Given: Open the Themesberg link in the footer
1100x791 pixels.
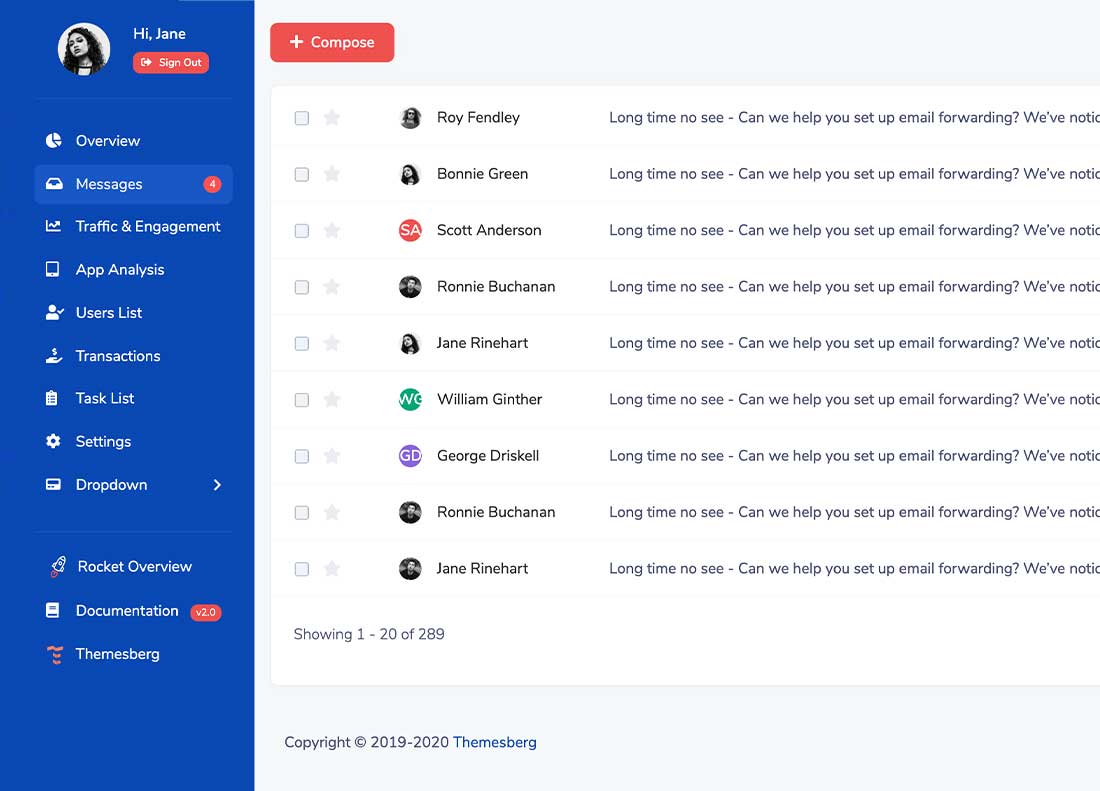Looking at the screenshot, I should pos(495,742).
